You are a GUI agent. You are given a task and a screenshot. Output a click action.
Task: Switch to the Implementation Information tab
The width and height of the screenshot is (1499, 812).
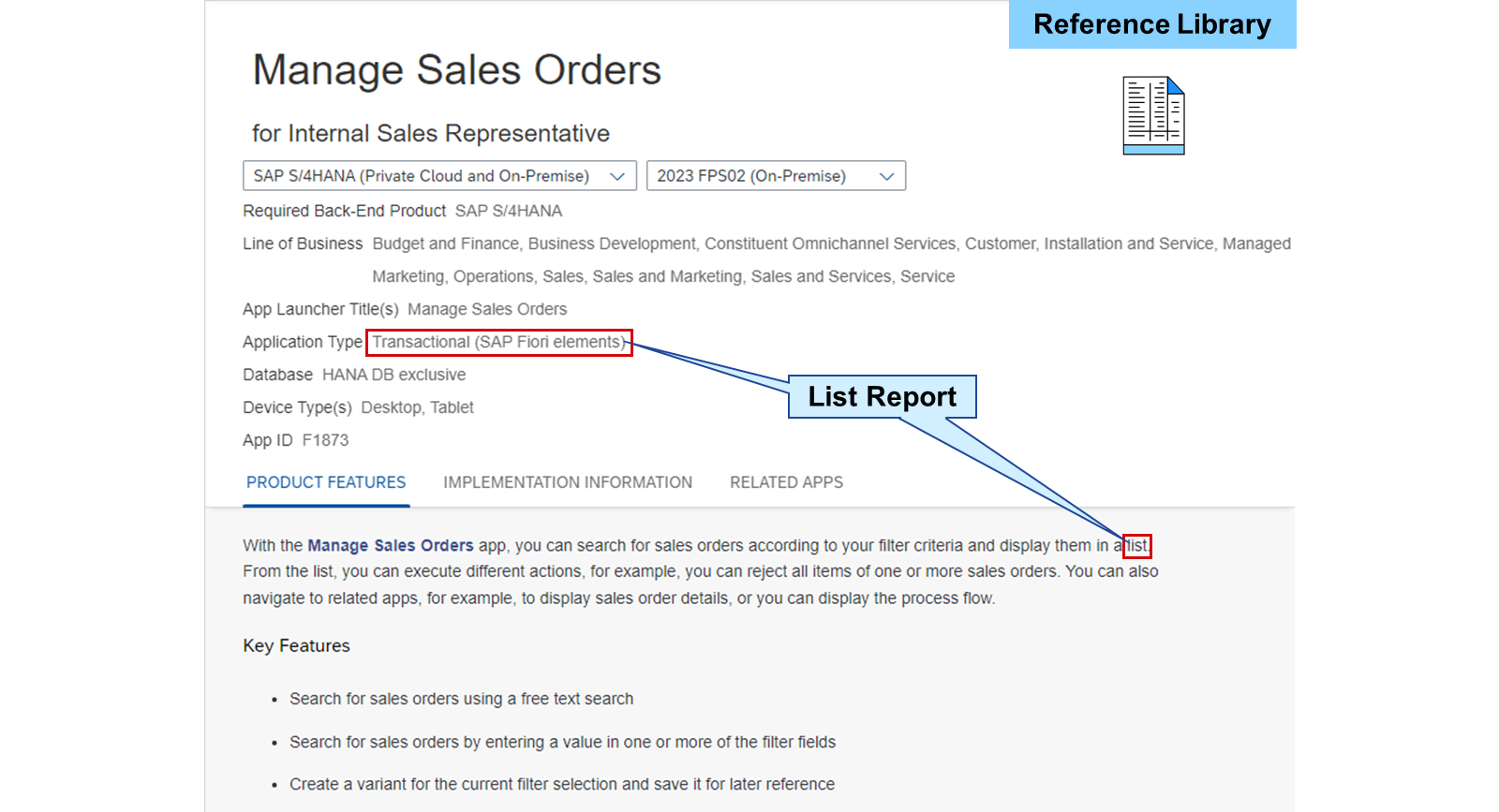[568, 482]
